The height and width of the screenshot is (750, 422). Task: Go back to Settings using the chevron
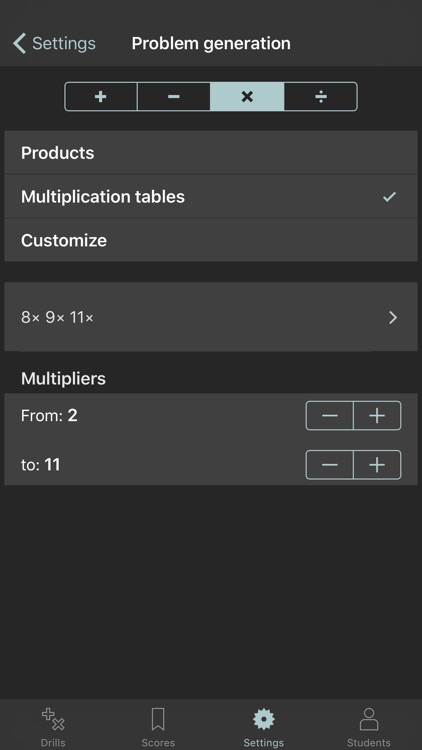coord(19,44)
